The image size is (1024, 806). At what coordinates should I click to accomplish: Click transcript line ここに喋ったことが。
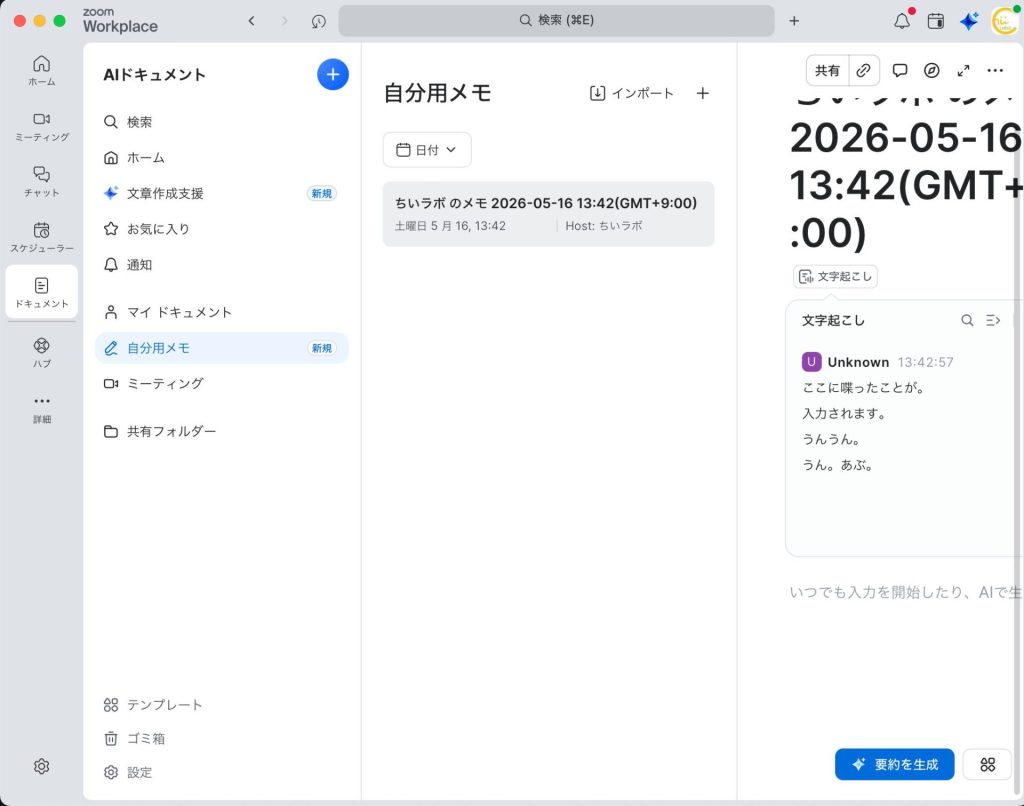[863, 387]
